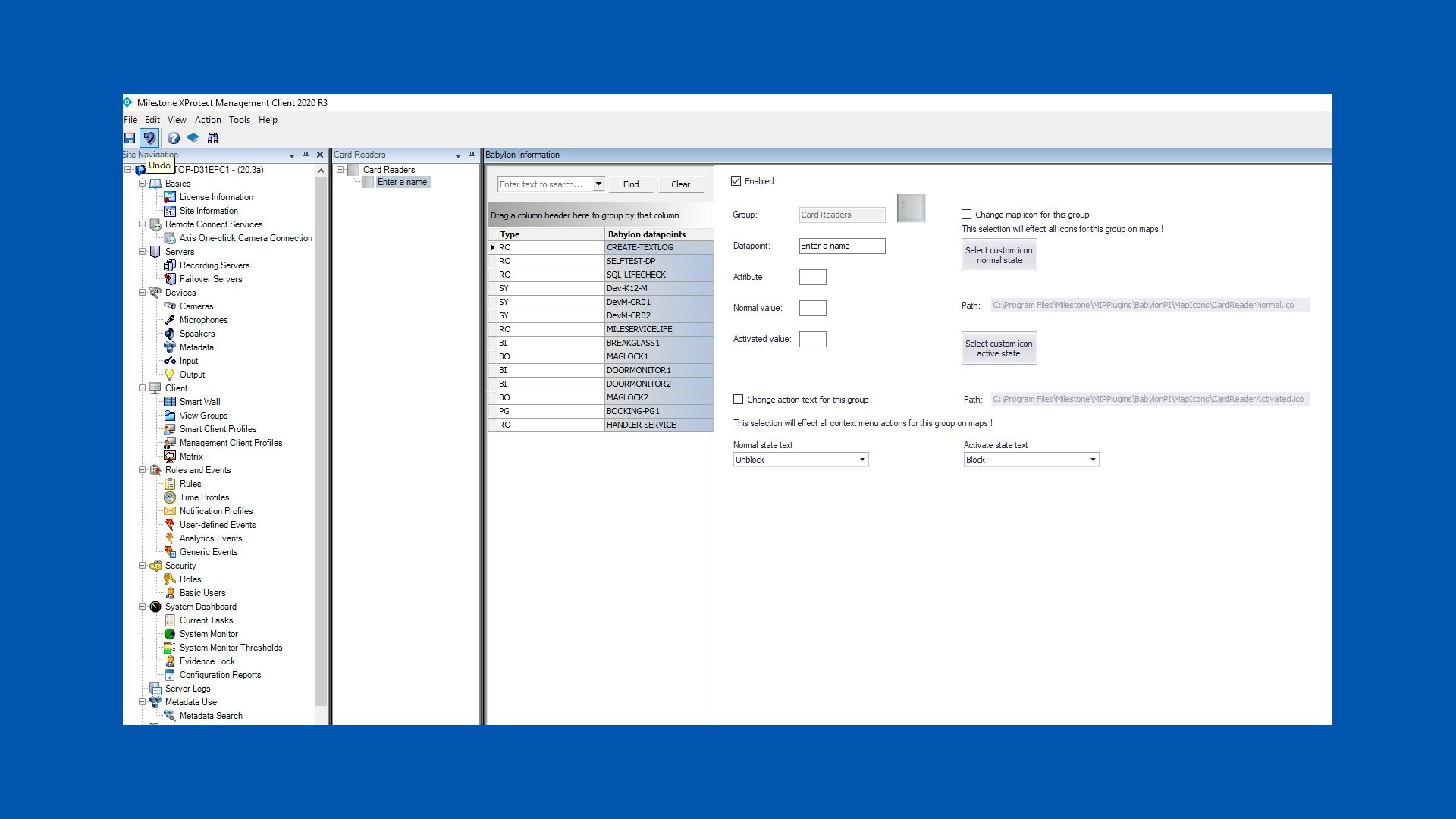Image resolution: width=1456 pixels, height=819 pixels.
Task: Click the Save toolbar icon
Action: point(130,138)
